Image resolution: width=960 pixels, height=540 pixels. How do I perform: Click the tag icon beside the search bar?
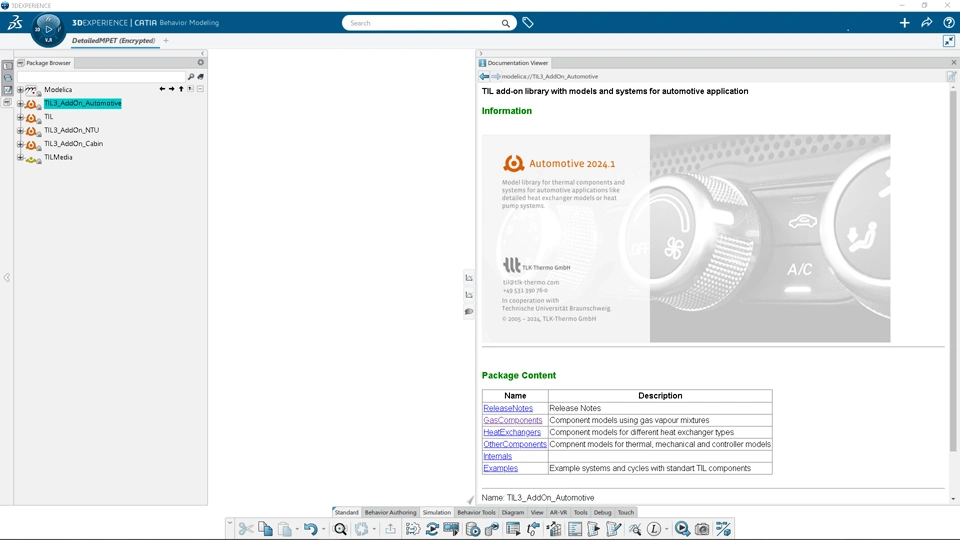528,23
